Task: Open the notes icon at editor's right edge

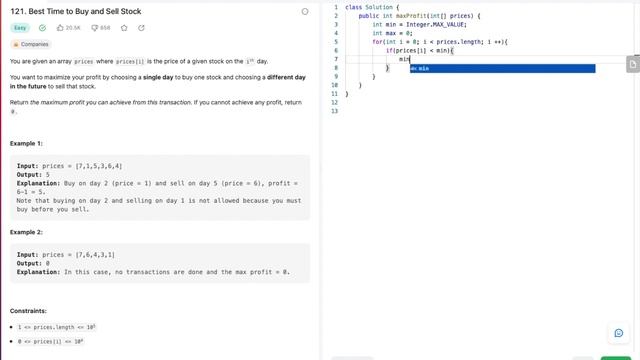Action: point(633,64)
